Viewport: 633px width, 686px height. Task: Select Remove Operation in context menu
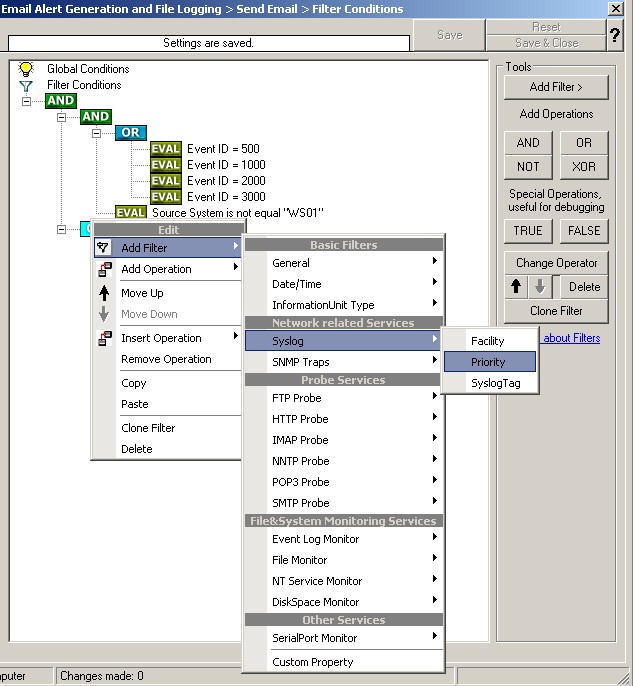pyautogui.click(x=168, y=359)
